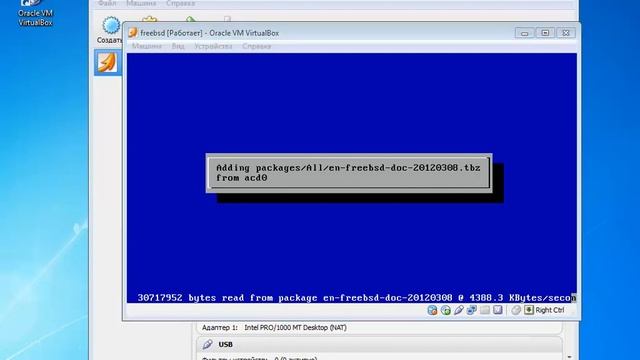The height and width of the screenshot is (360, 640).
Task: Close the freebsd VirtualBox window
Action: [566, 33]
